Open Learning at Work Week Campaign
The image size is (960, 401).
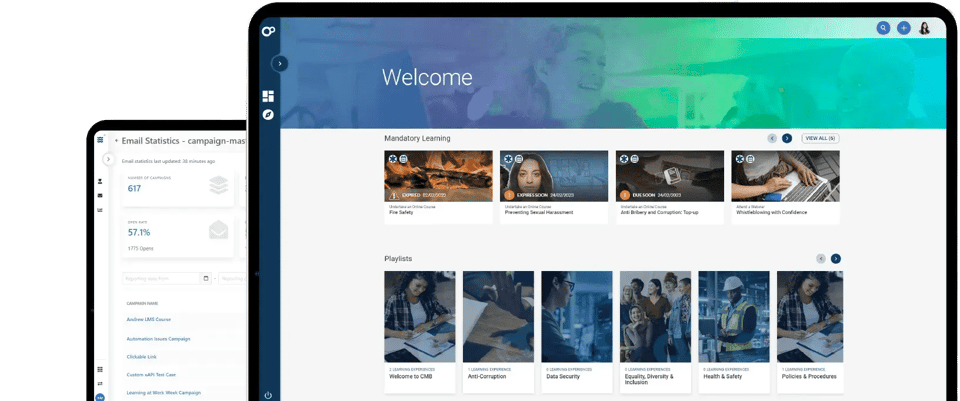pos(163,392)
